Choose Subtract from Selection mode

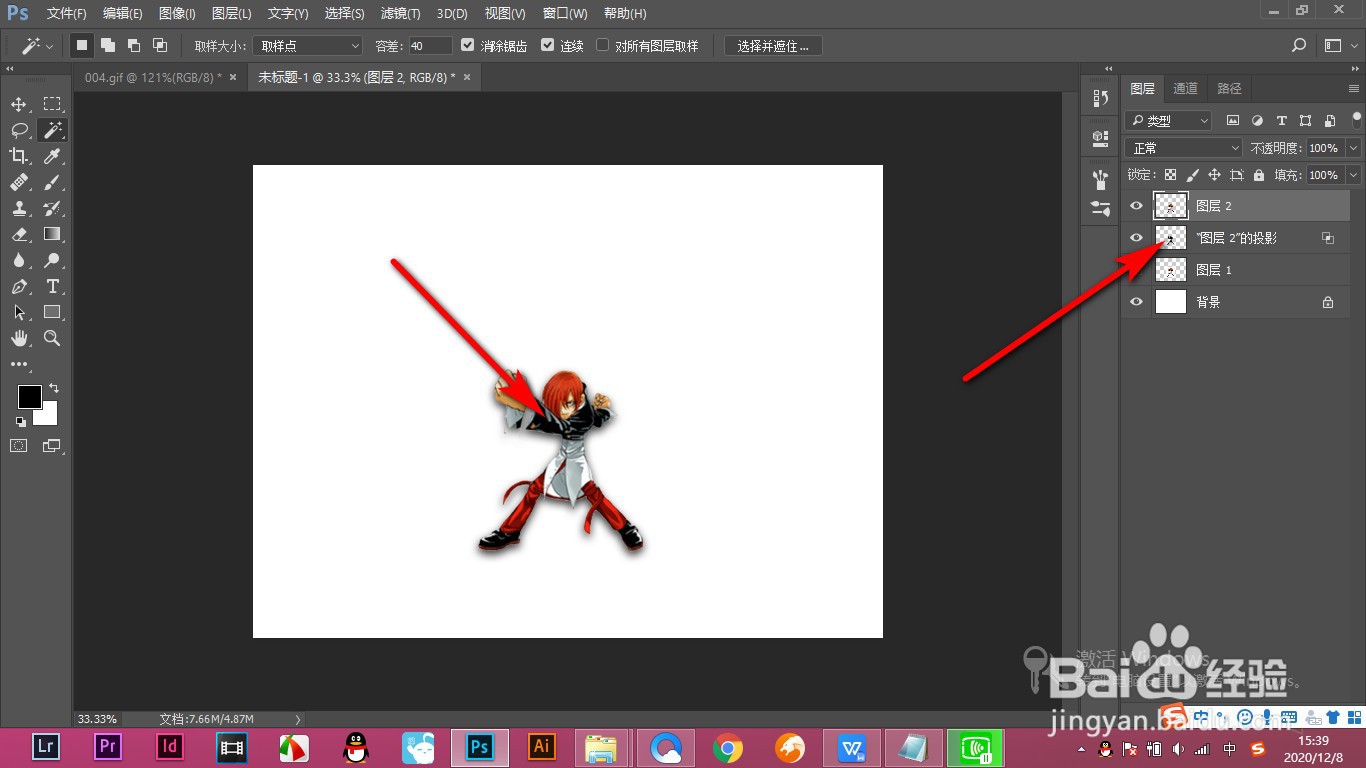[x=134, y=45]
